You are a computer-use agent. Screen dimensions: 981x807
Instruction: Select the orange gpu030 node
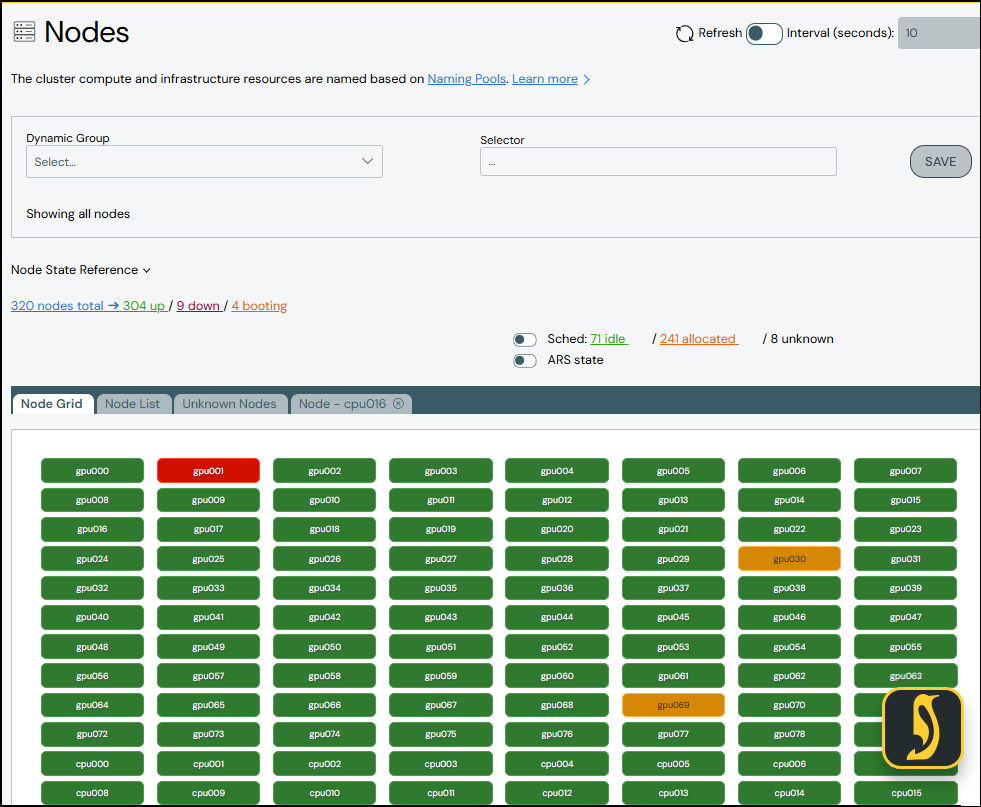pos(790,559)
